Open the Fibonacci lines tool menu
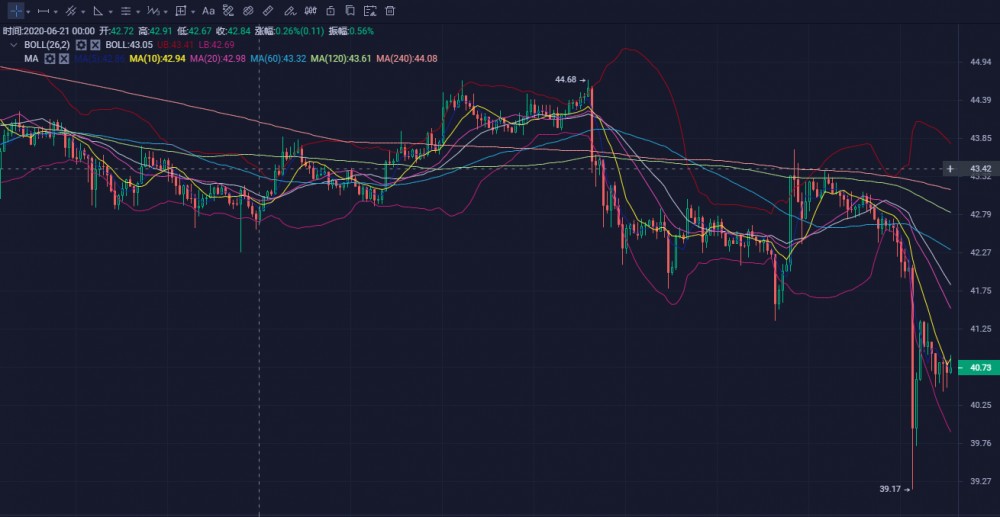This screenshot has height=517, width=1000. click(125, 11)
